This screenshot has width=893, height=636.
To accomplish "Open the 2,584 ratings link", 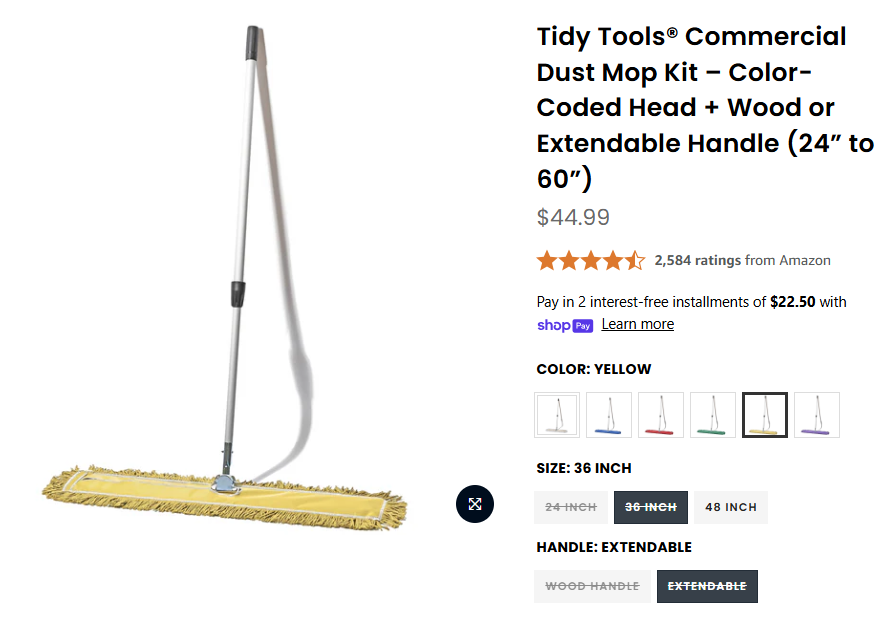I will (698, 260).
